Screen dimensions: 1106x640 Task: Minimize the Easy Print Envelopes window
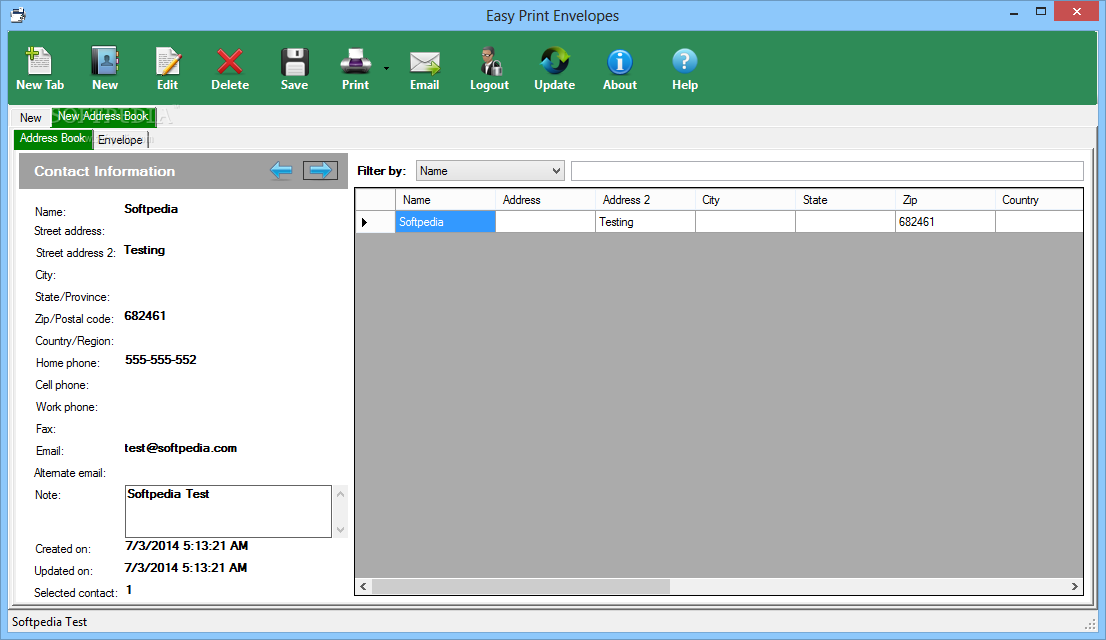point(1014,12)
